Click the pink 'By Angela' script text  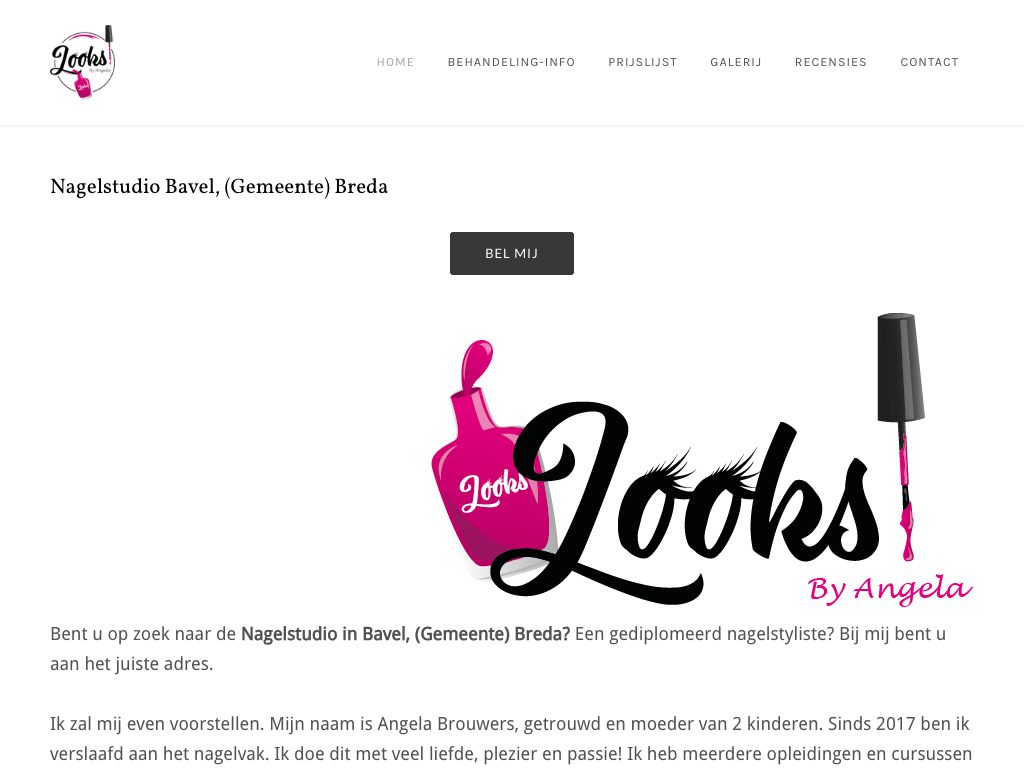tap(889, 590)
